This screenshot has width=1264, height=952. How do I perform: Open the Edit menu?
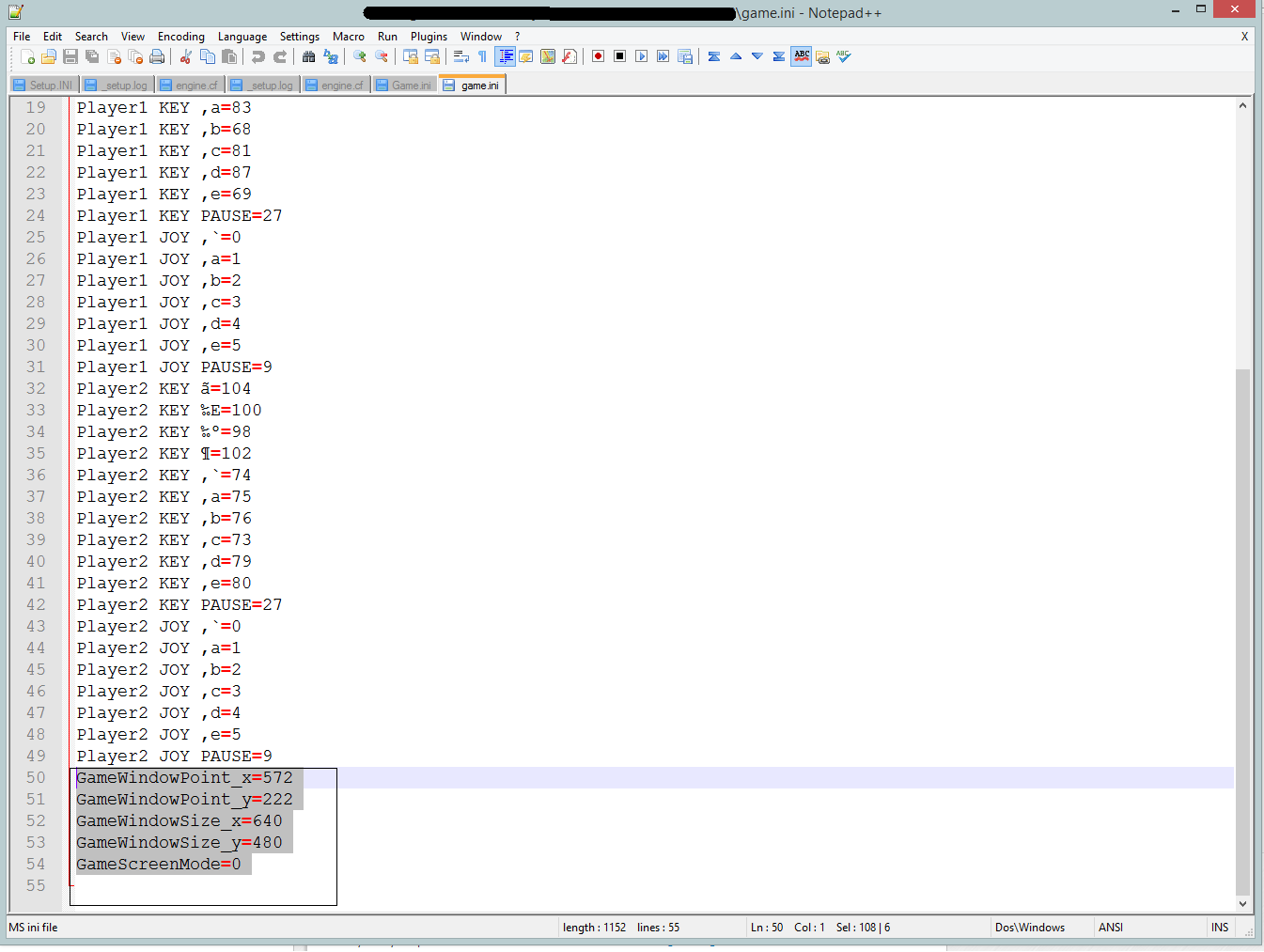[53, 37]
